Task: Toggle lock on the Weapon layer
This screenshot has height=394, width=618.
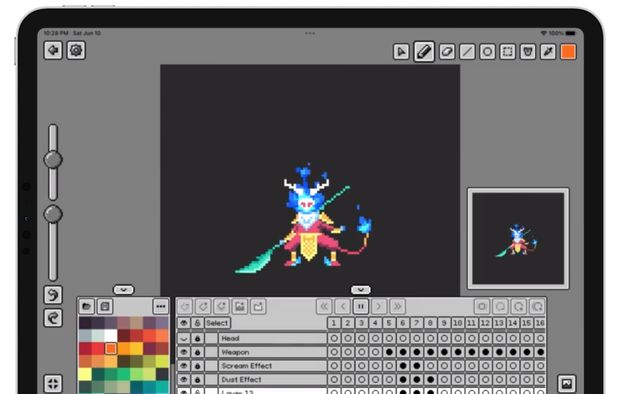Action: (197, 352)
